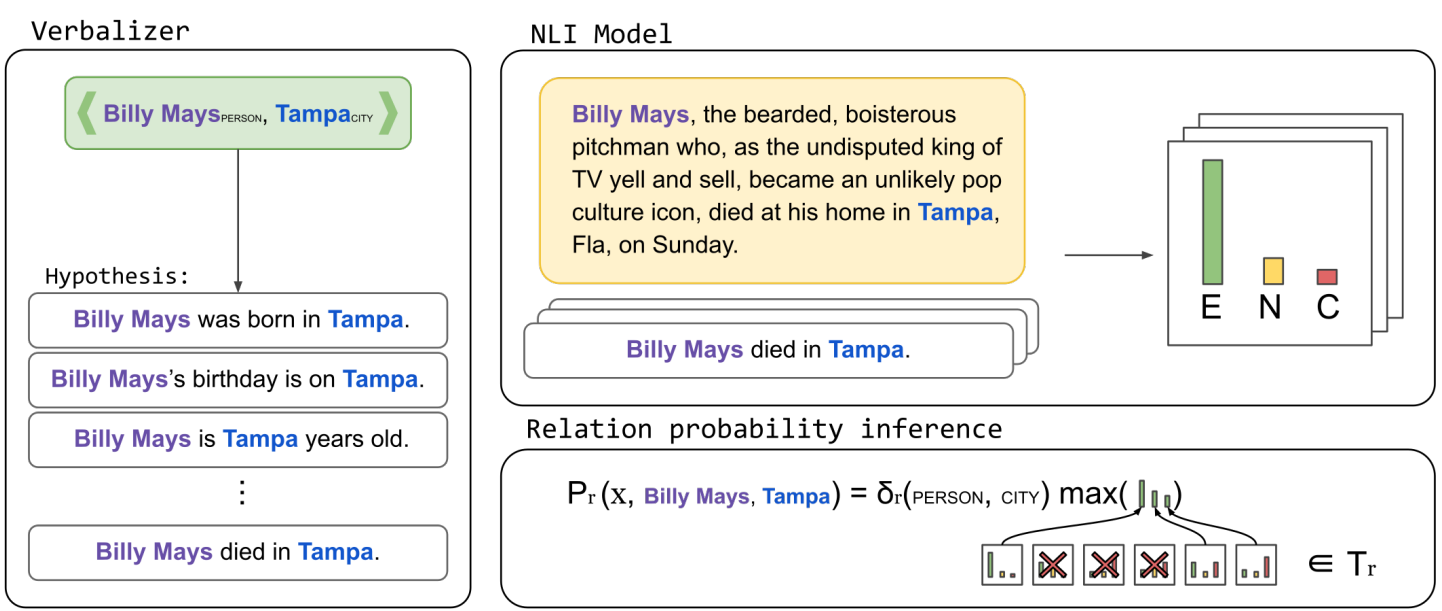The image size is (1442, 611).
Task: Click the first crossed-out chart icon
Action: coord(1052,564)
